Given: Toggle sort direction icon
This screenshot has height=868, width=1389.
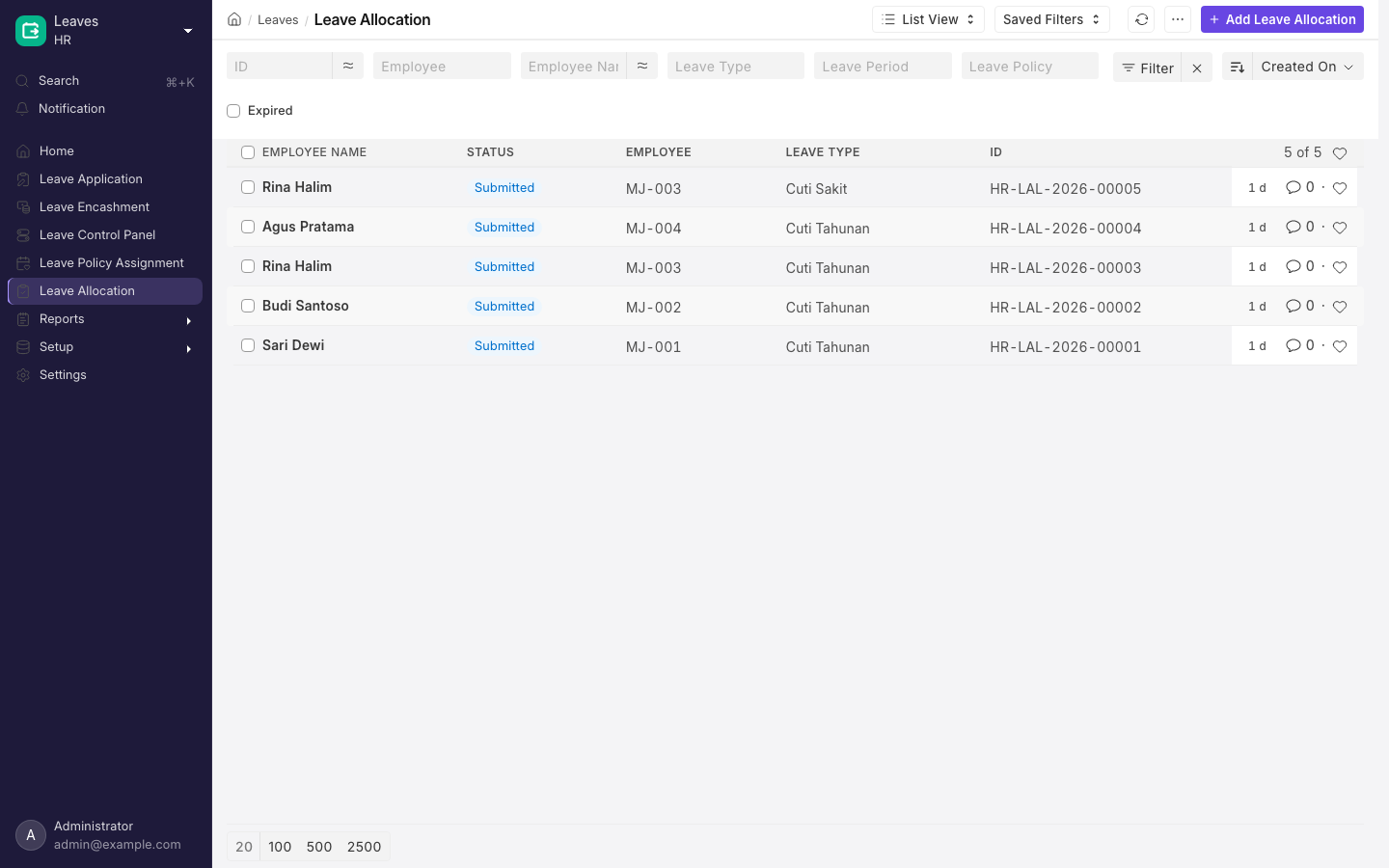Looking at the screenshot, I should [x=1238, y=67].
